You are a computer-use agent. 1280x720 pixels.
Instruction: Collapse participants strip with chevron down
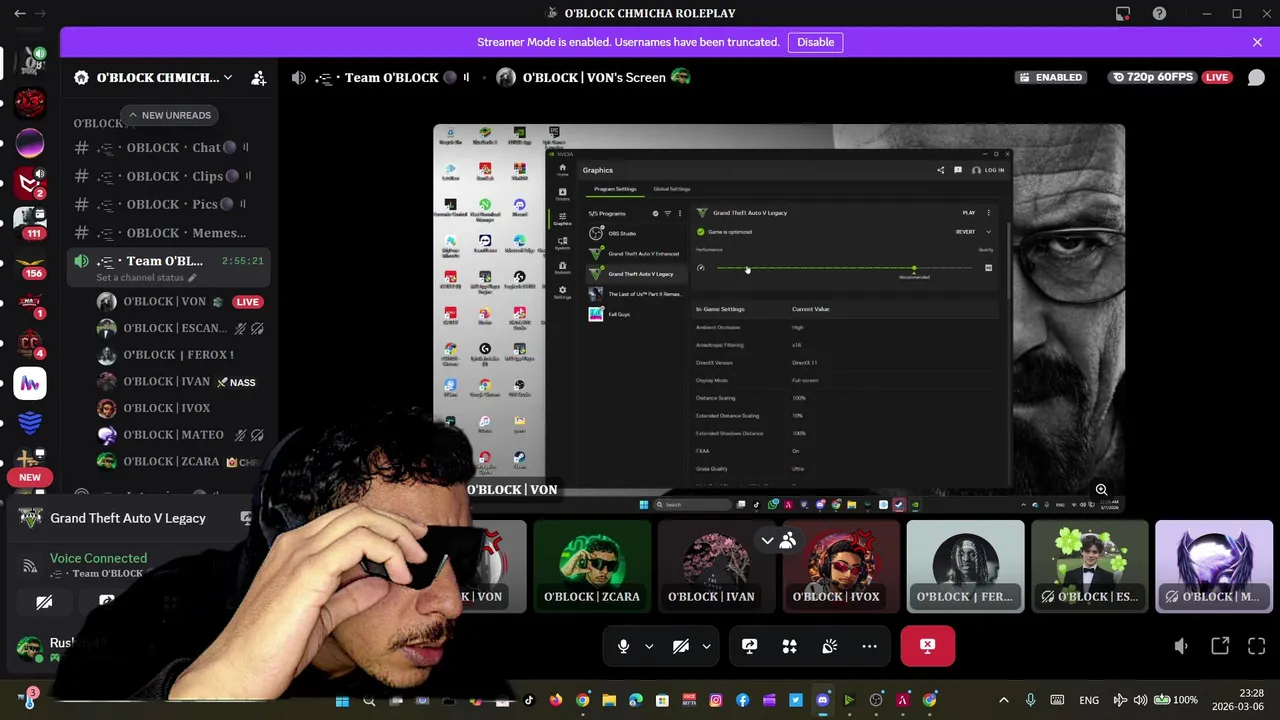point(767,540)
